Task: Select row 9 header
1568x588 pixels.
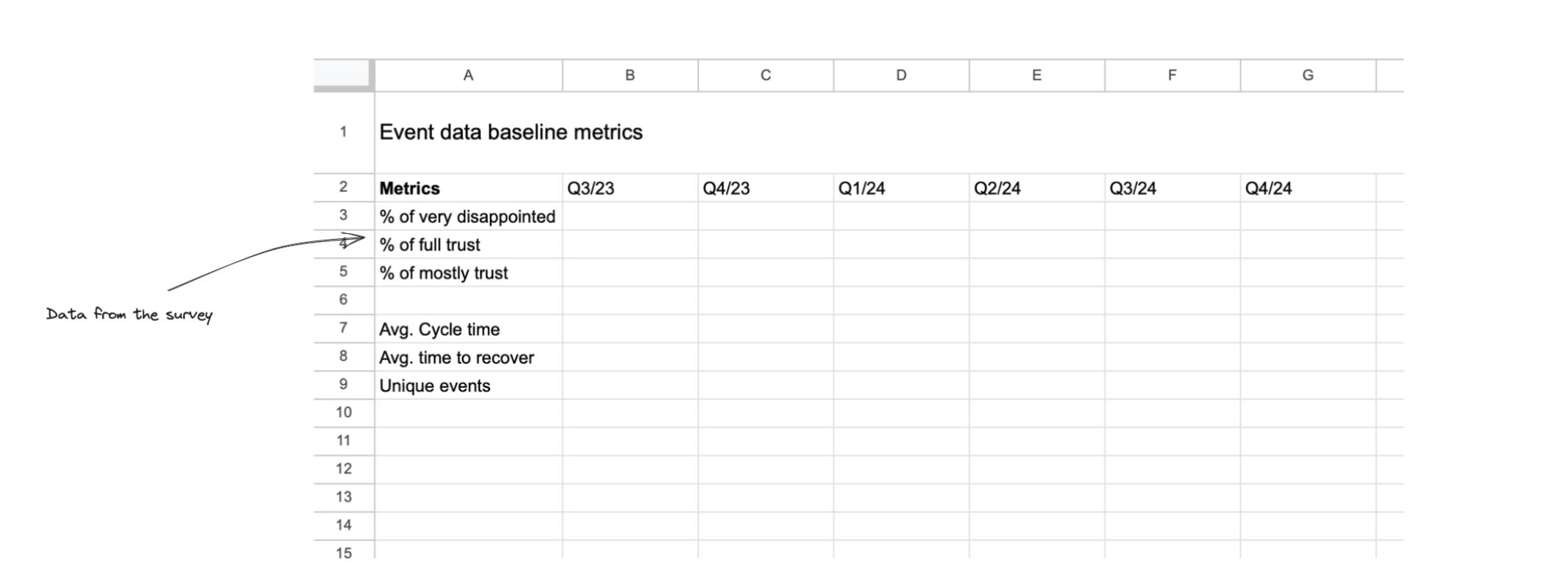Action: pyautogui.click(x=343, y=385)
